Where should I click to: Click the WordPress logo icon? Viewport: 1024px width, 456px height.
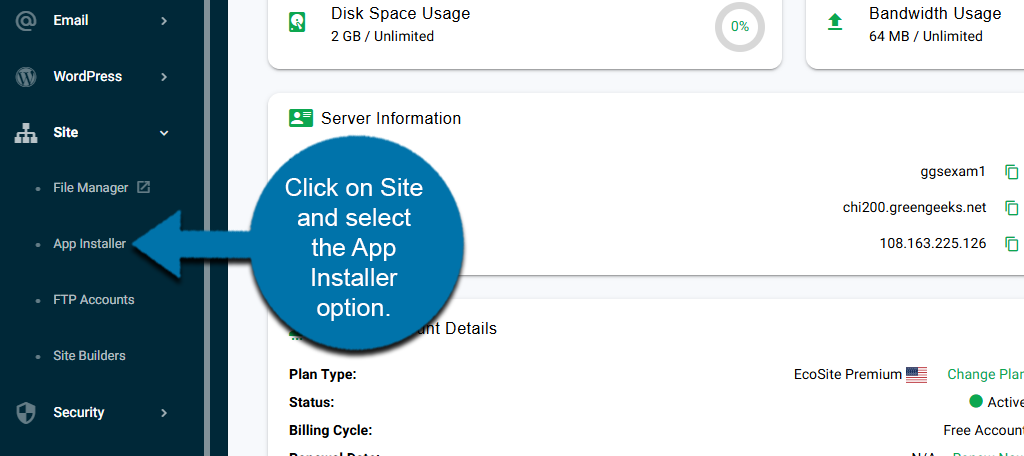point(25,77)
